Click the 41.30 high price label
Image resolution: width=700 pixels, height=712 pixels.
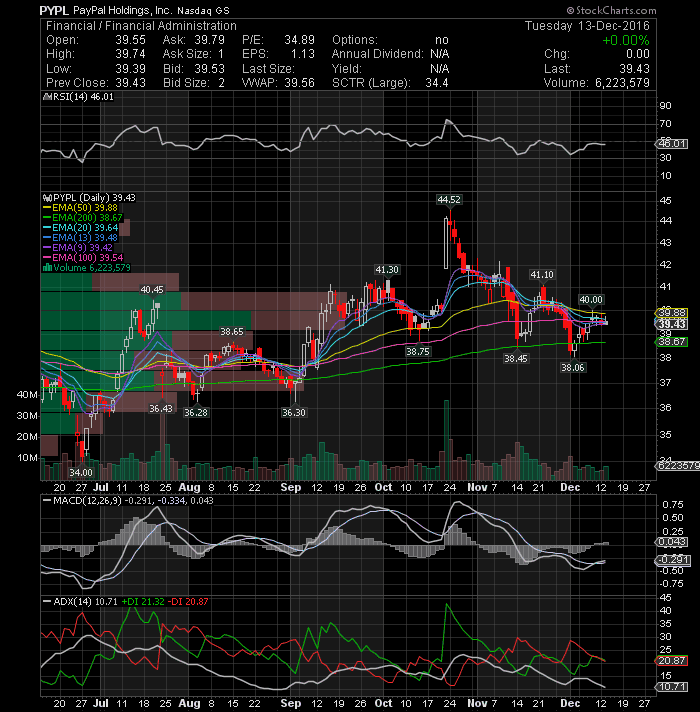[387, 270]
